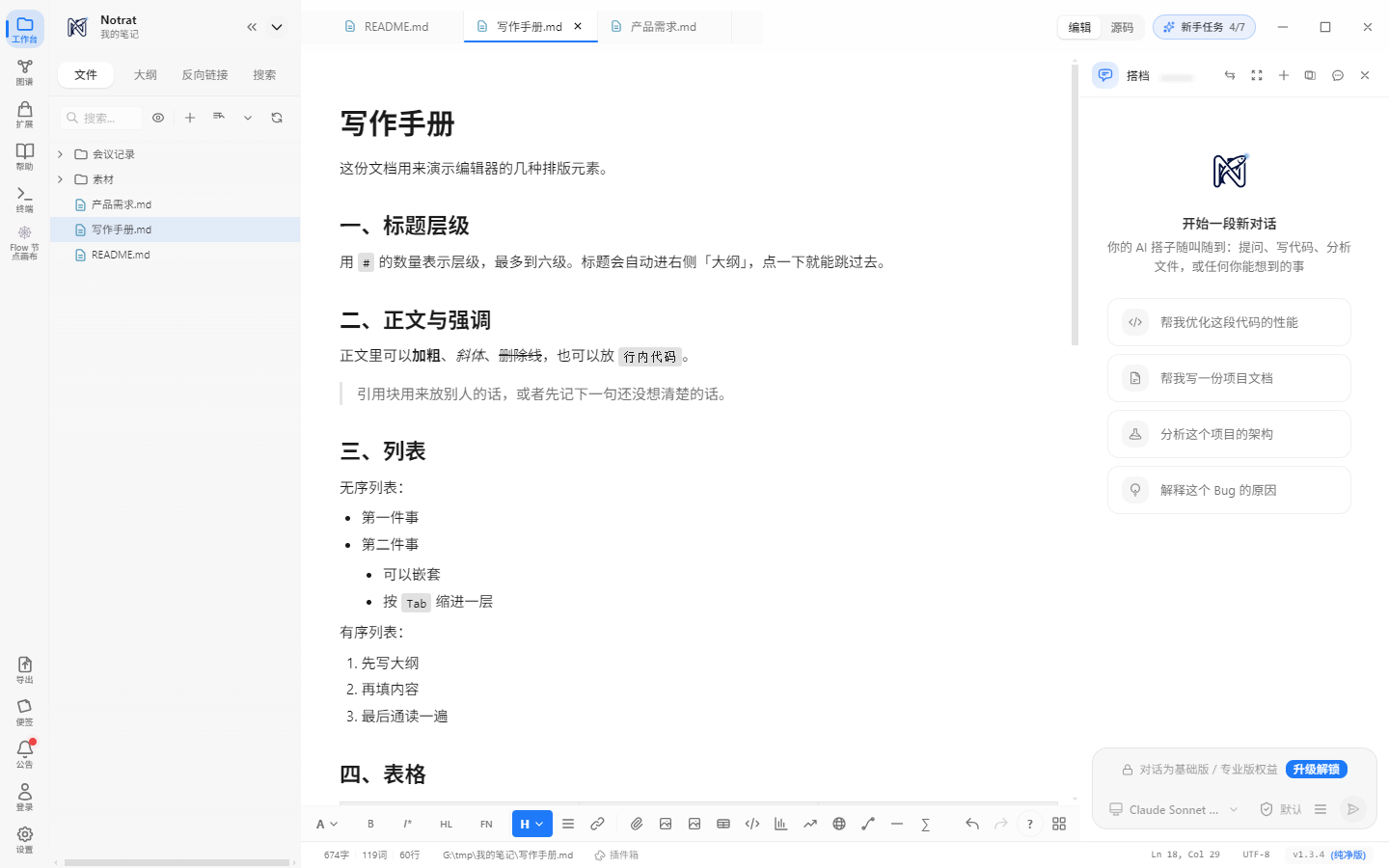Open 设置 settings in the sidebar
Screen dimensions: 1389x868
[25, 839]
